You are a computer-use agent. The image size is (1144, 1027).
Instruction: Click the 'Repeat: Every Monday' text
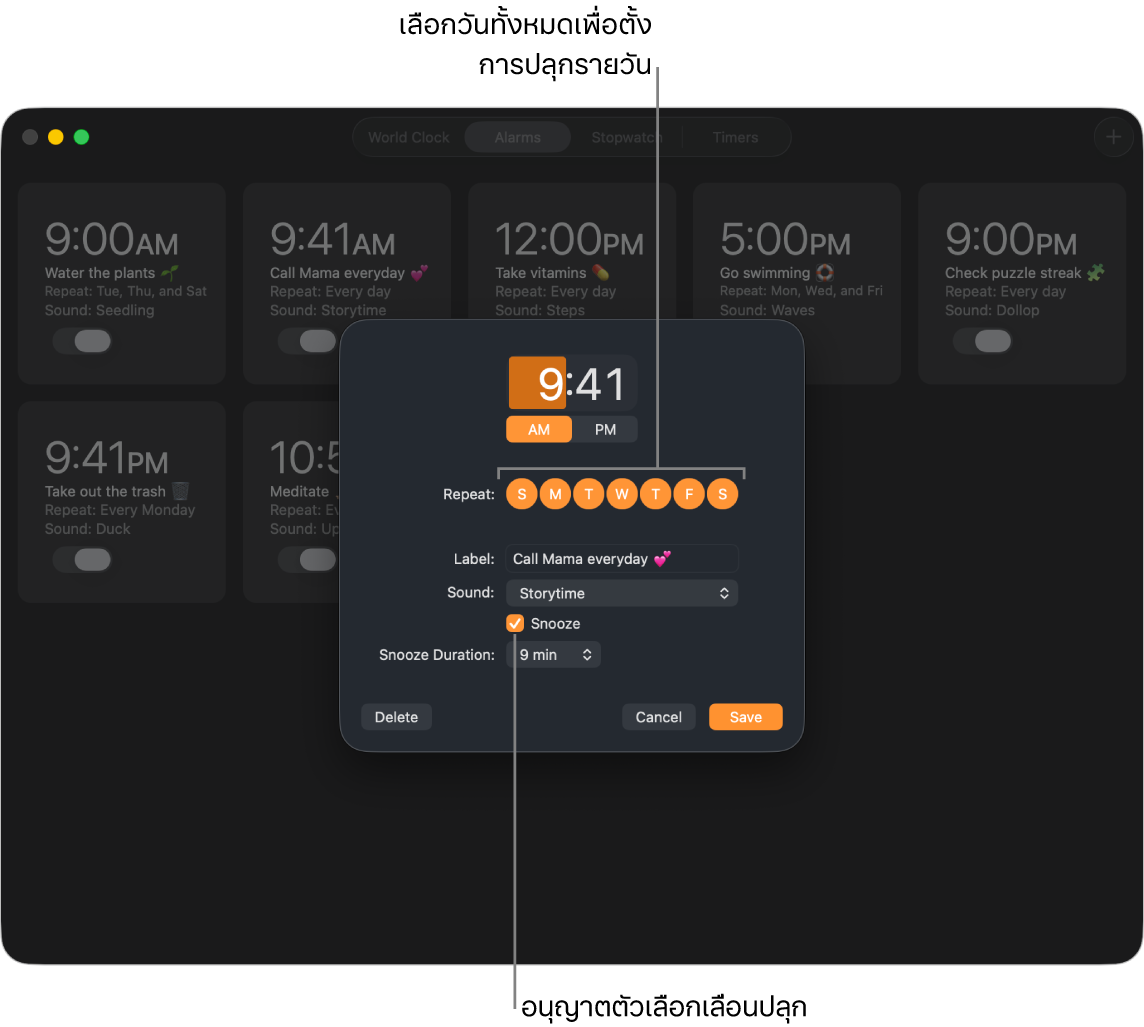pos(120,511)
